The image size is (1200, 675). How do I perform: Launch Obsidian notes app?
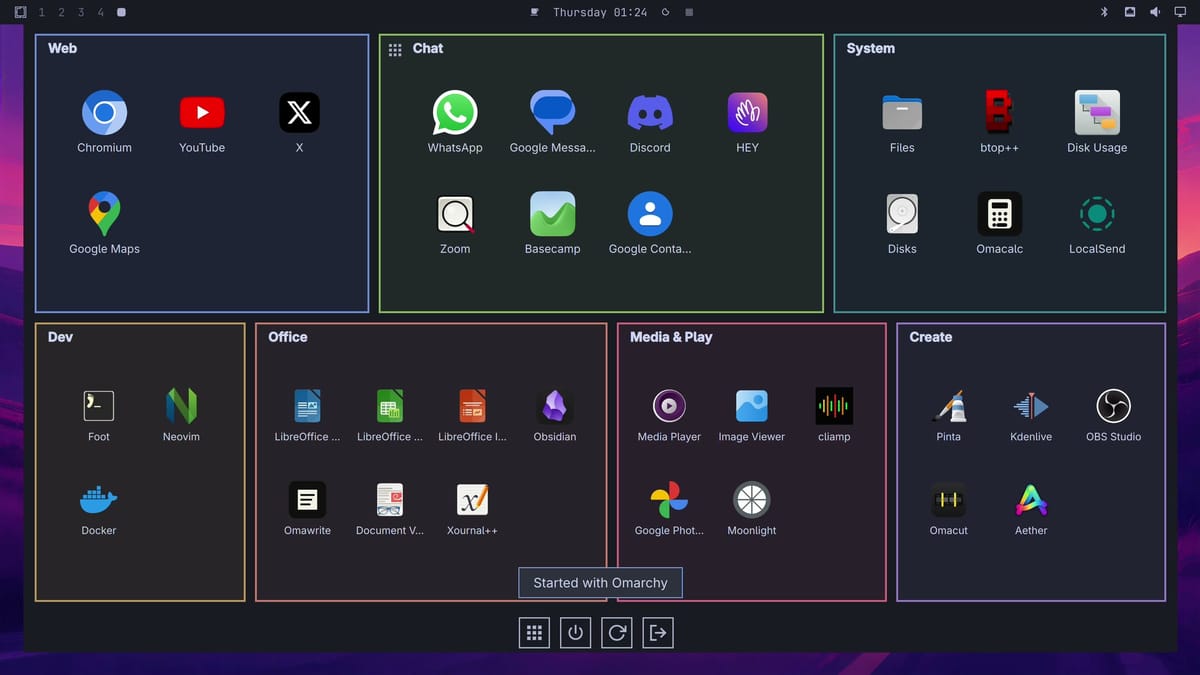click(x=555, y=405)
